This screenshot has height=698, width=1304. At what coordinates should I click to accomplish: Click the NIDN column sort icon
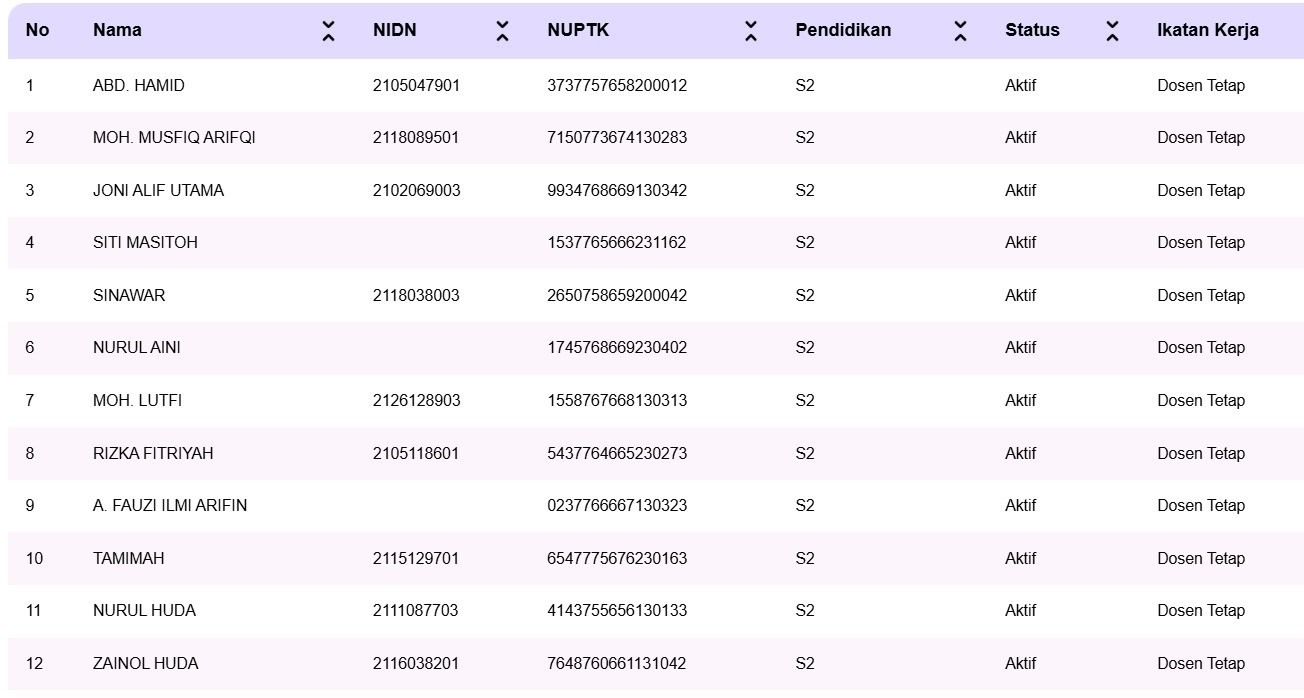coord(502,31)
